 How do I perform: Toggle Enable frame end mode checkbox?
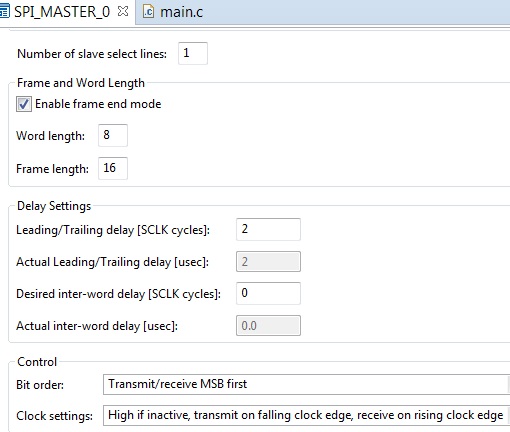pyautogui.click(x=24, y=104)
